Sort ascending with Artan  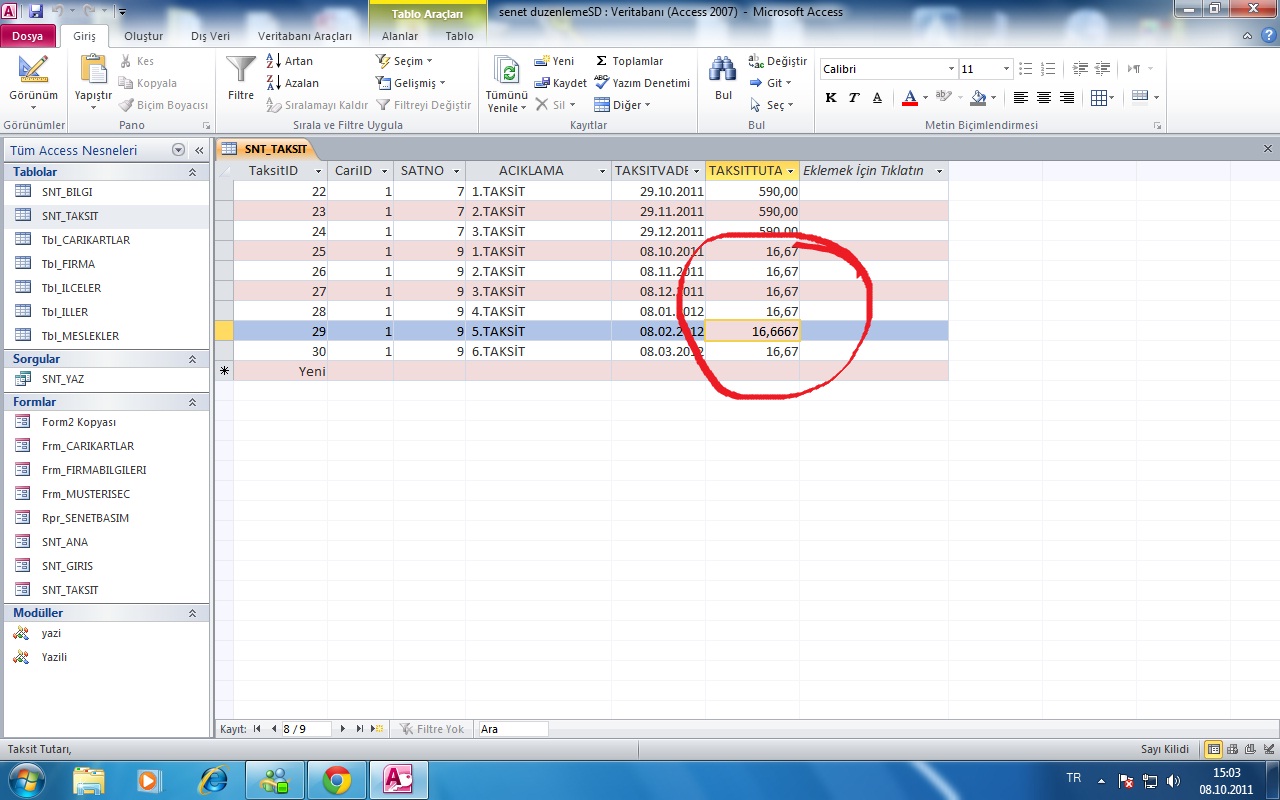[290, 61]
